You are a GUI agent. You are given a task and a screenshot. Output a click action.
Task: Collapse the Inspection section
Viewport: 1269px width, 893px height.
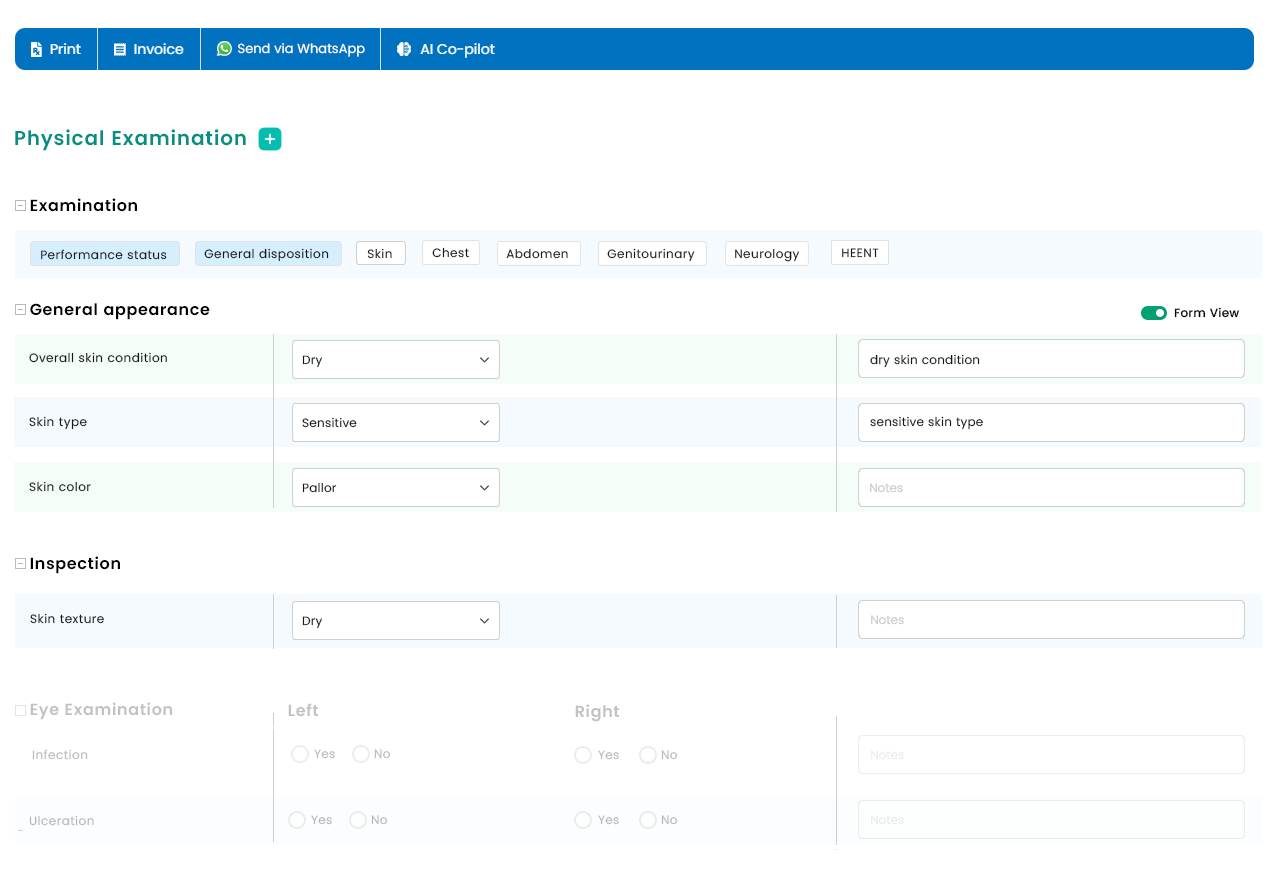(20, 564)
